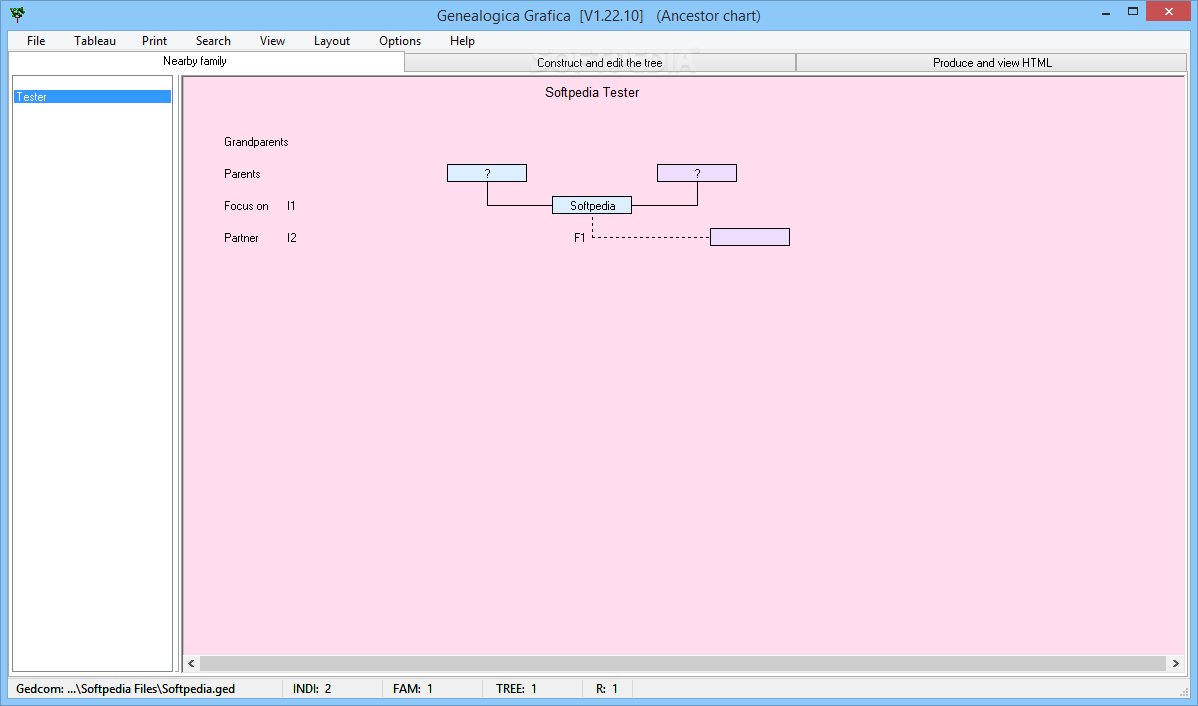Image resolution: width=1198 pixels, height=706 pixels.
Task: Click the Genealogica tree app icon
Action: coord(17,15)
